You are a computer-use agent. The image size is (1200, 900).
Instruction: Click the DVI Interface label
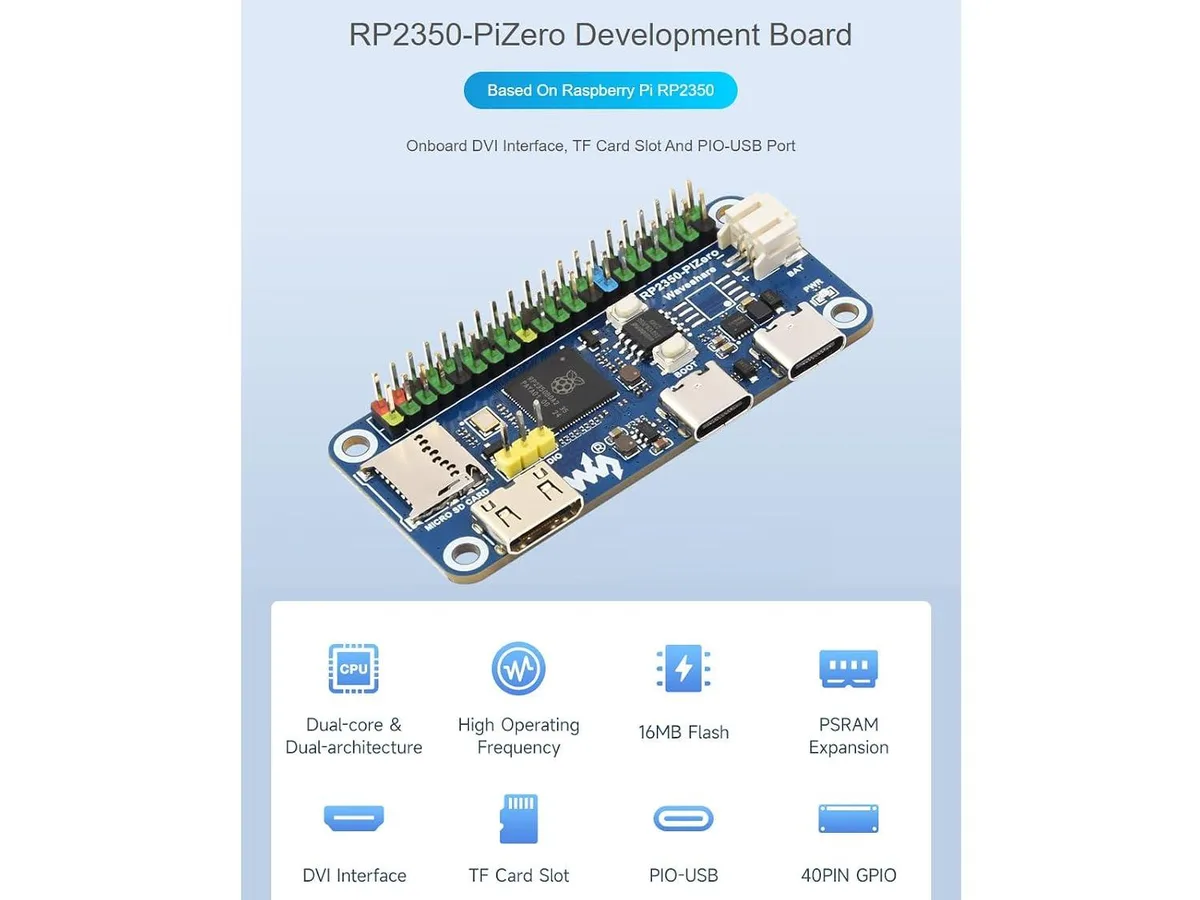point(354,875)
